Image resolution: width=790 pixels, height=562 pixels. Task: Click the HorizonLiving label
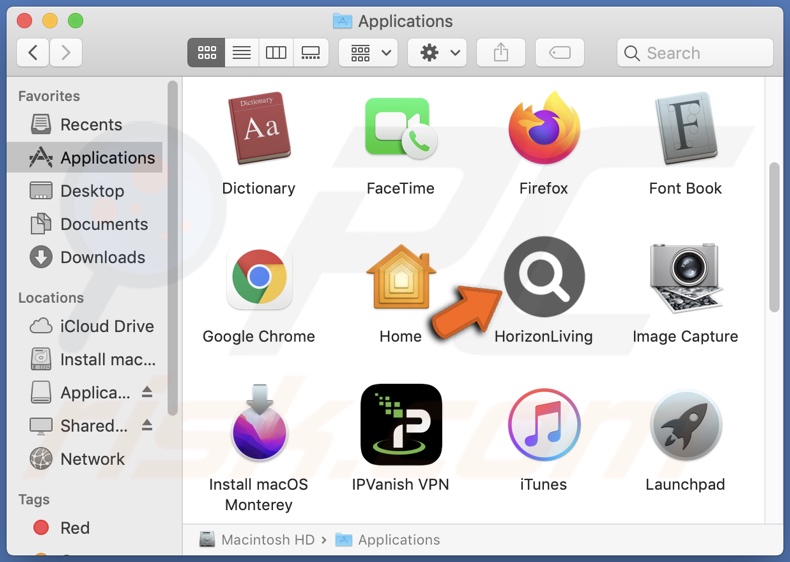[544, 337]
